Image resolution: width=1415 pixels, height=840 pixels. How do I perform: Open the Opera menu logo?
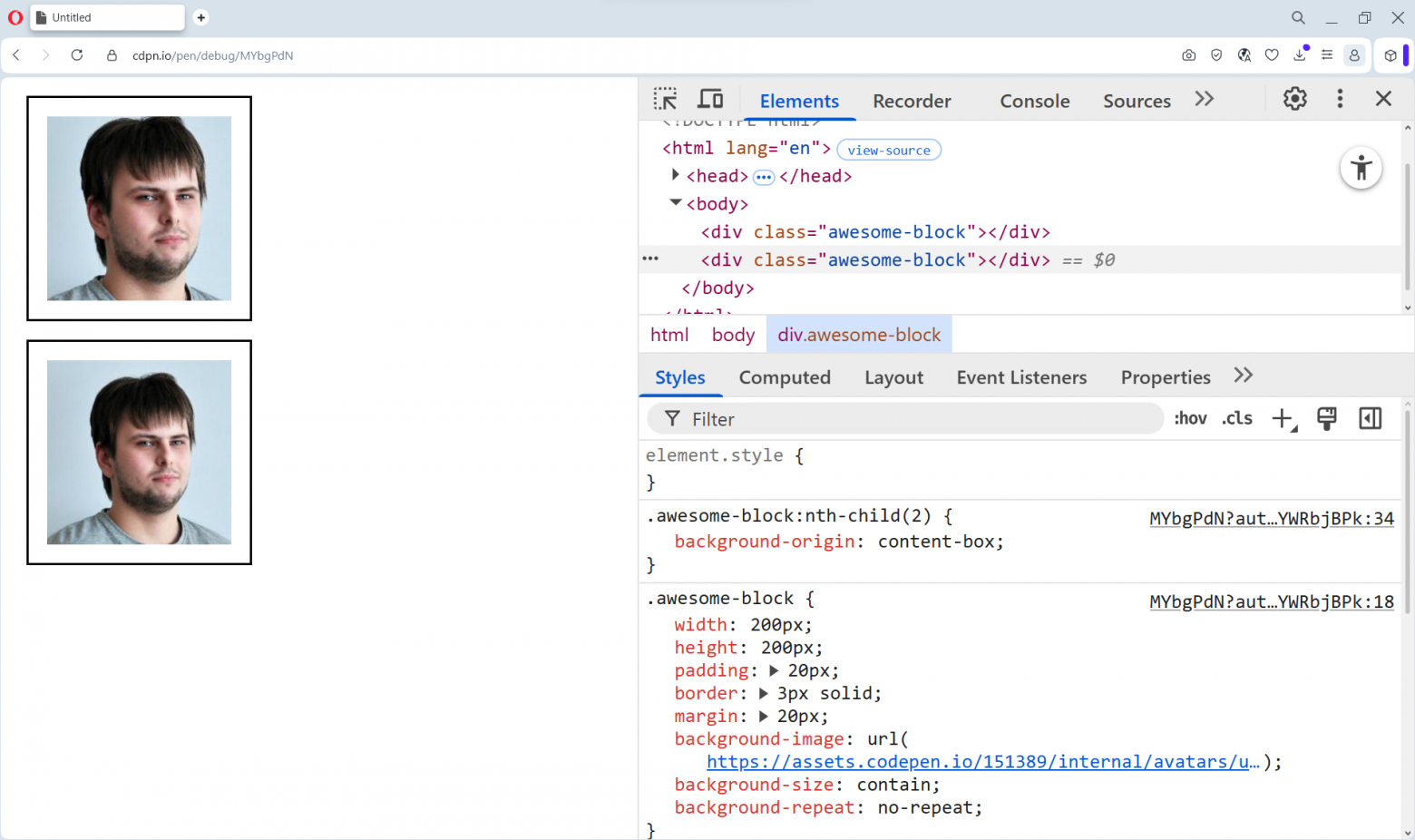(15, 17)
